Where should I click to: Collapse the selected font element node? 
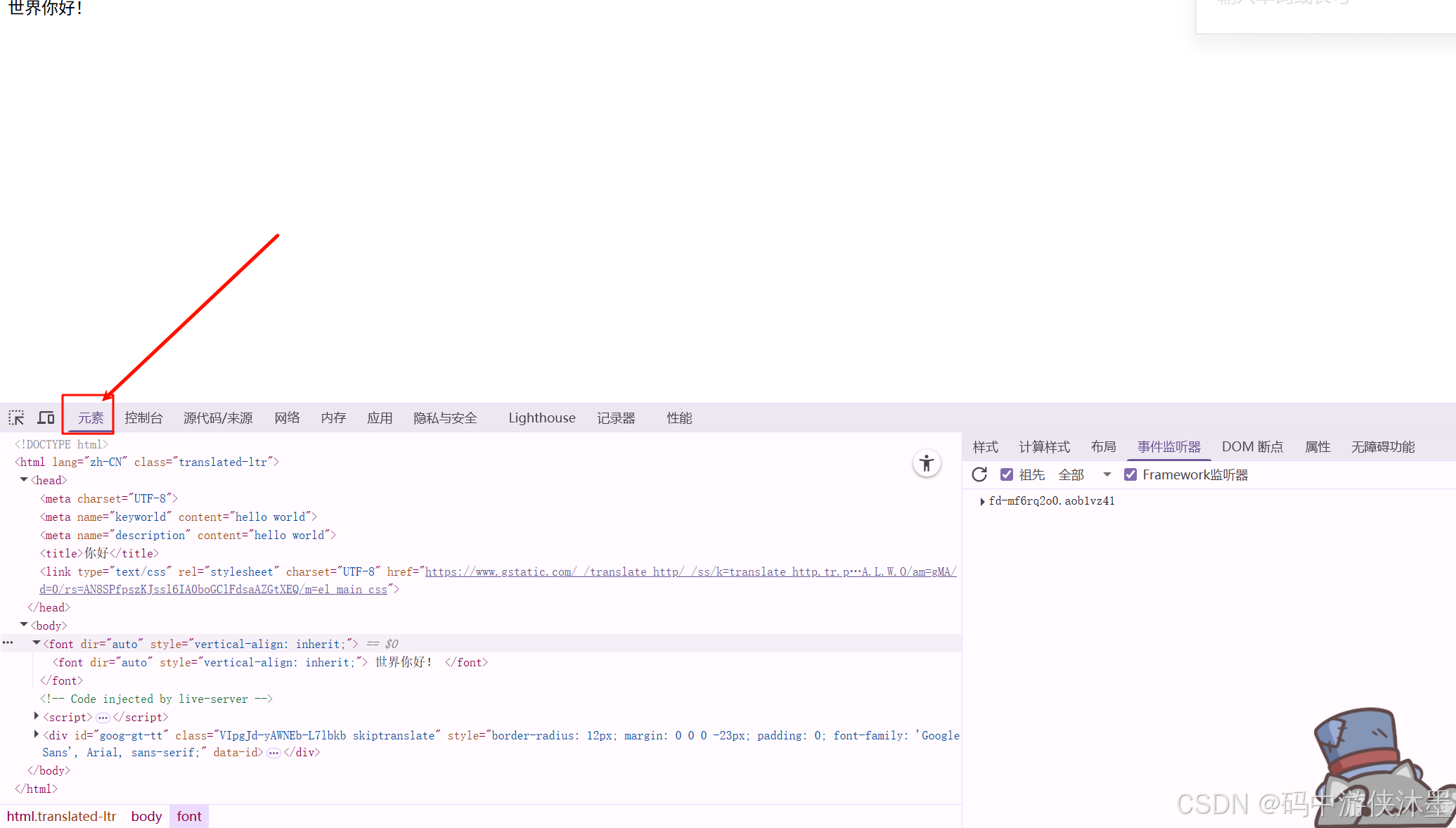pos(37,642)
